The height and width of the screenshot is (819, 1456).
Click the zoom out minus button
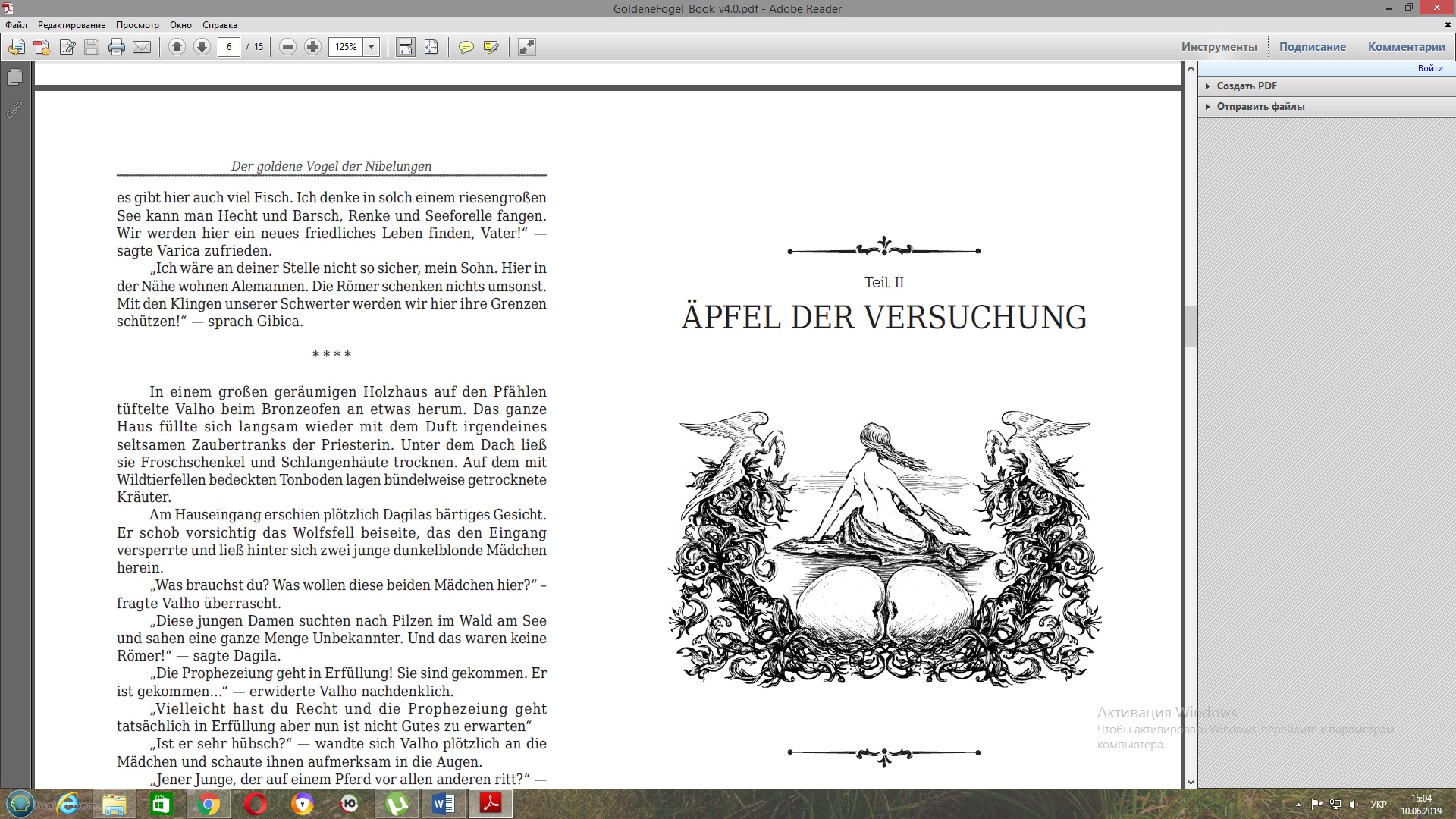[x=287, y=47]
